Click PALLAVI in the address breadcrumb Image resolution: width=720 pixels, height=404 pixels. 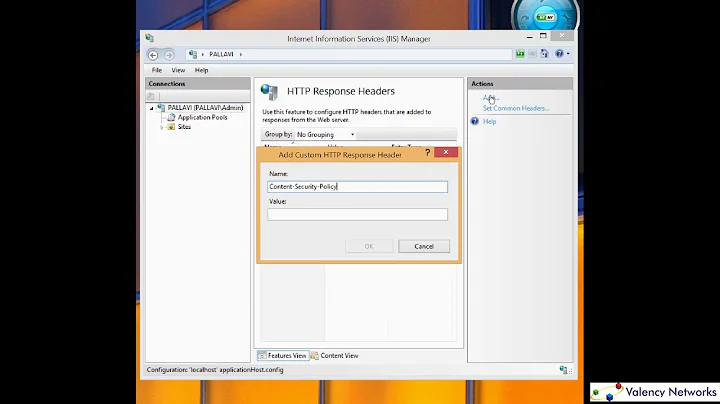[x=221, y=54]
